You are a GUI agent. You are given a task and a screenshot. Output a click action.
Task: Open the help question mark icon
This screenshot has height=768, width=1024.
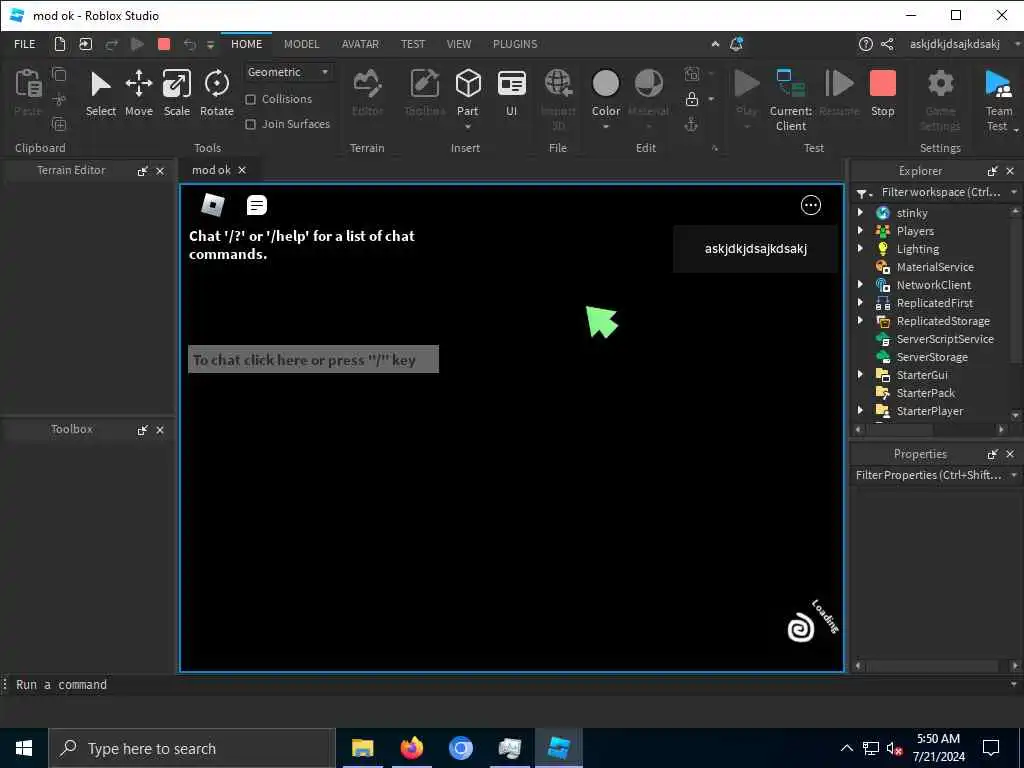click(865, 44)
